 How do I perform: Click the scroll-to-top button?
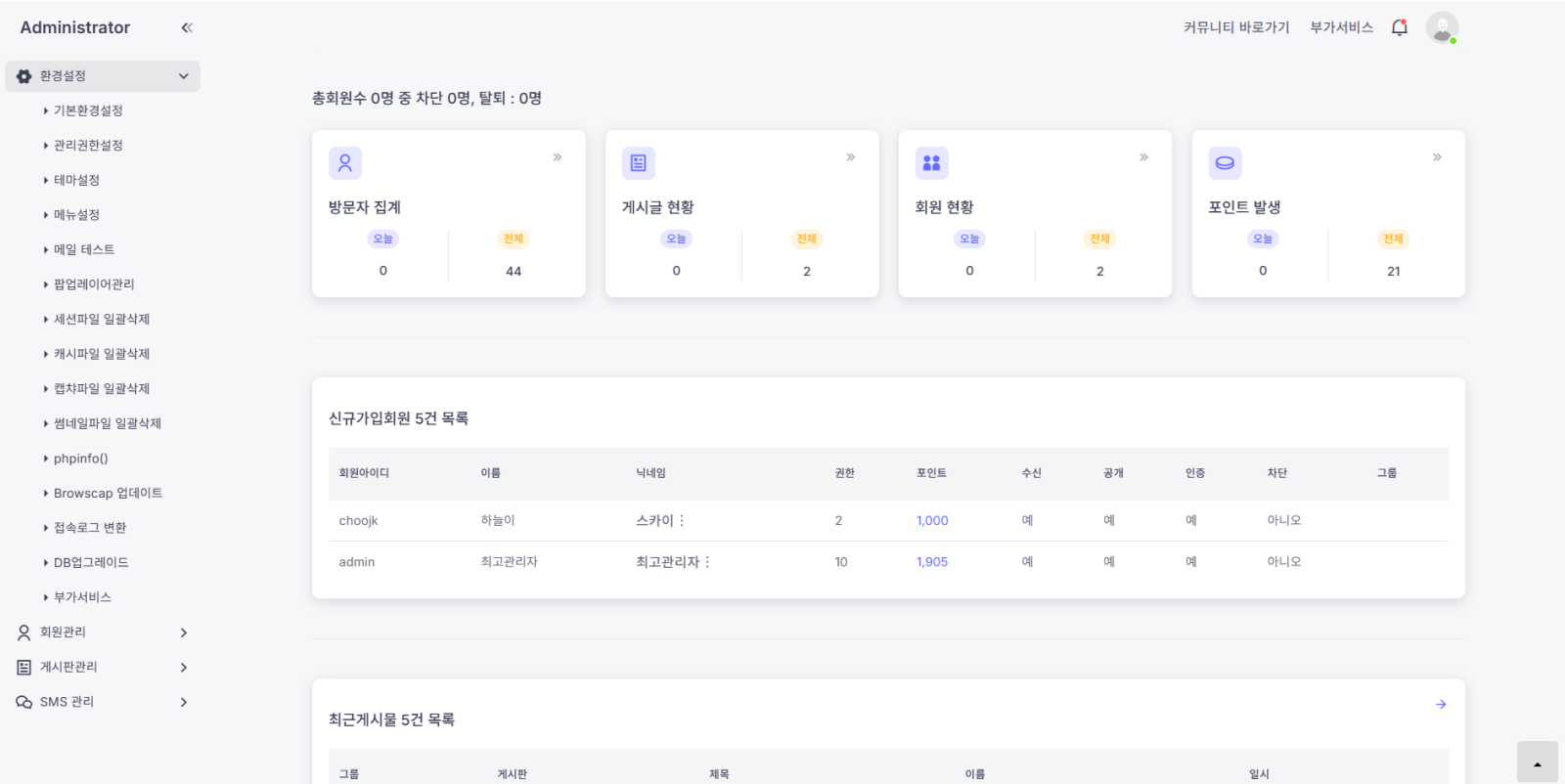pyautogui.click(x=1537, y=762)
